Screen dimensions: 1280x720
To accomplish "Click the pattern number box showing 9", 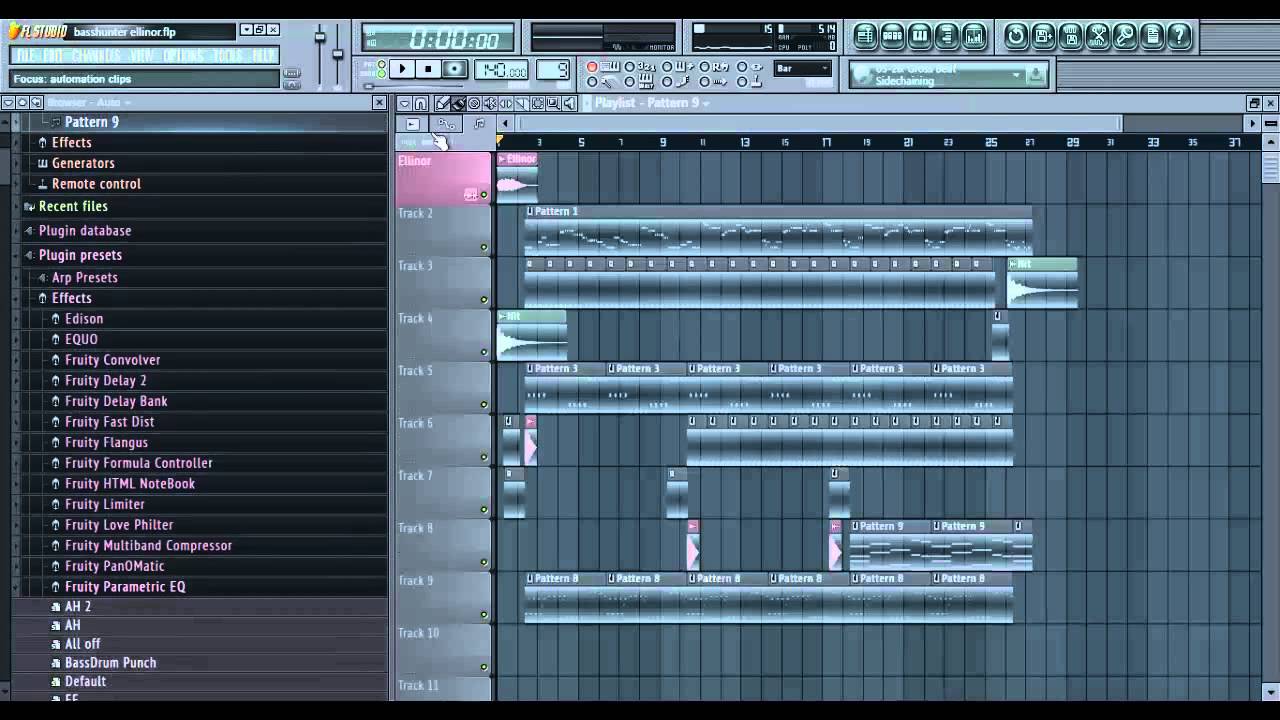I will [553, 69].
